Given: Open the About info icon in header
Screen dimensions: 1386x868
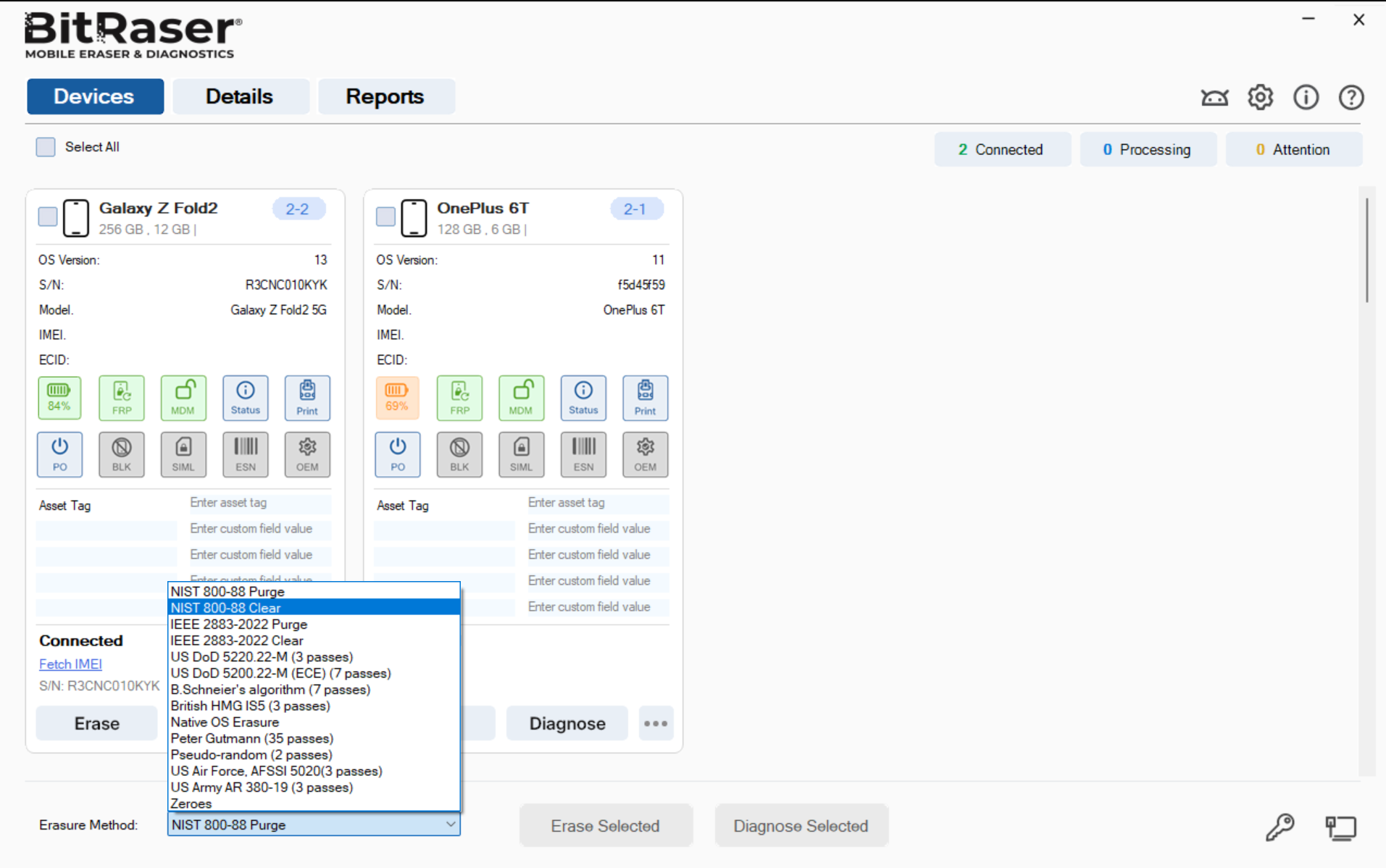Looking at the screenshot, I should 1306,97.
